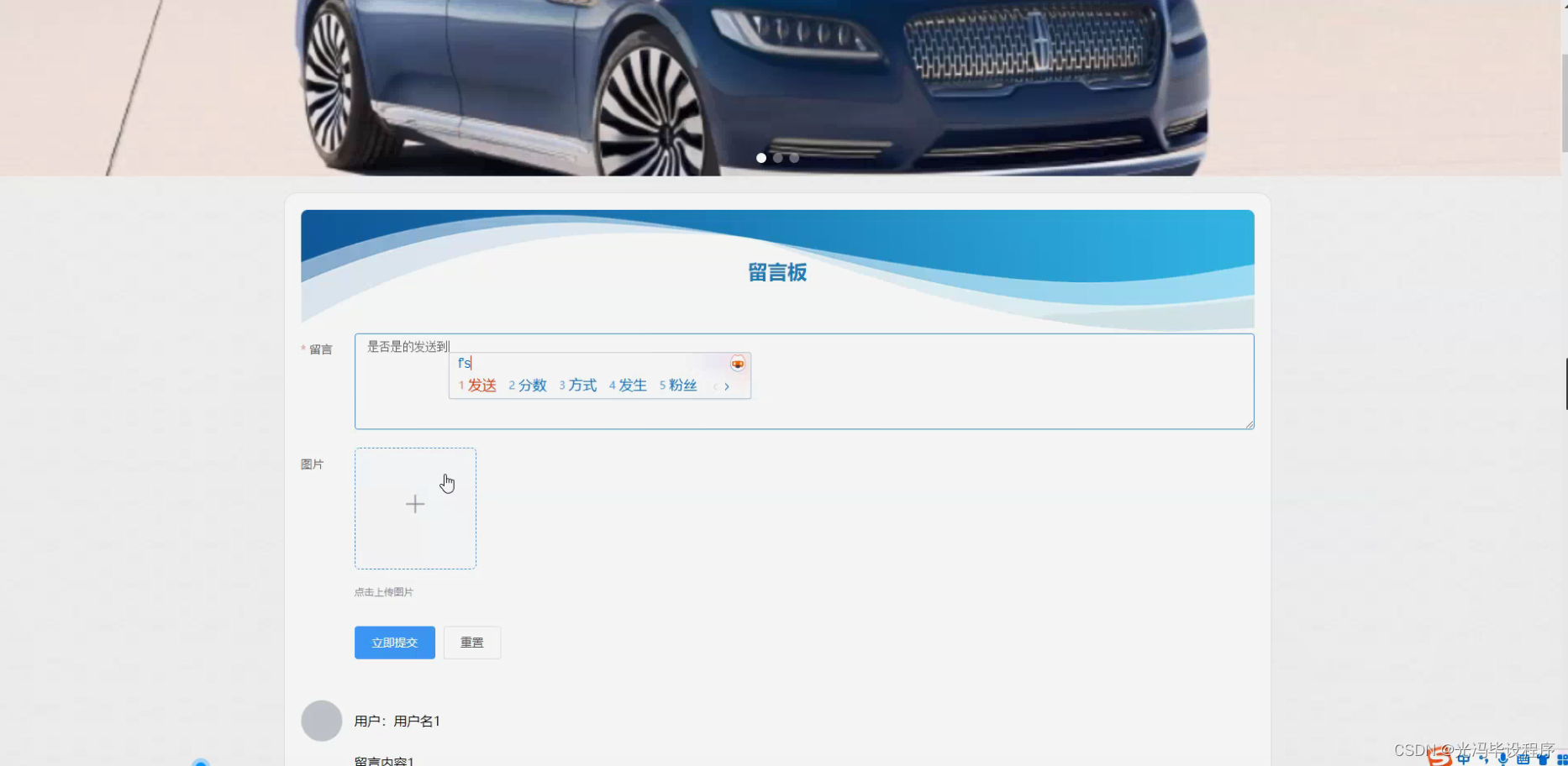Viewport: 1568px width, 766px height.
Task: Select the third carousel indicator dot
Action: pyautogui.click(x=794, y=158)
